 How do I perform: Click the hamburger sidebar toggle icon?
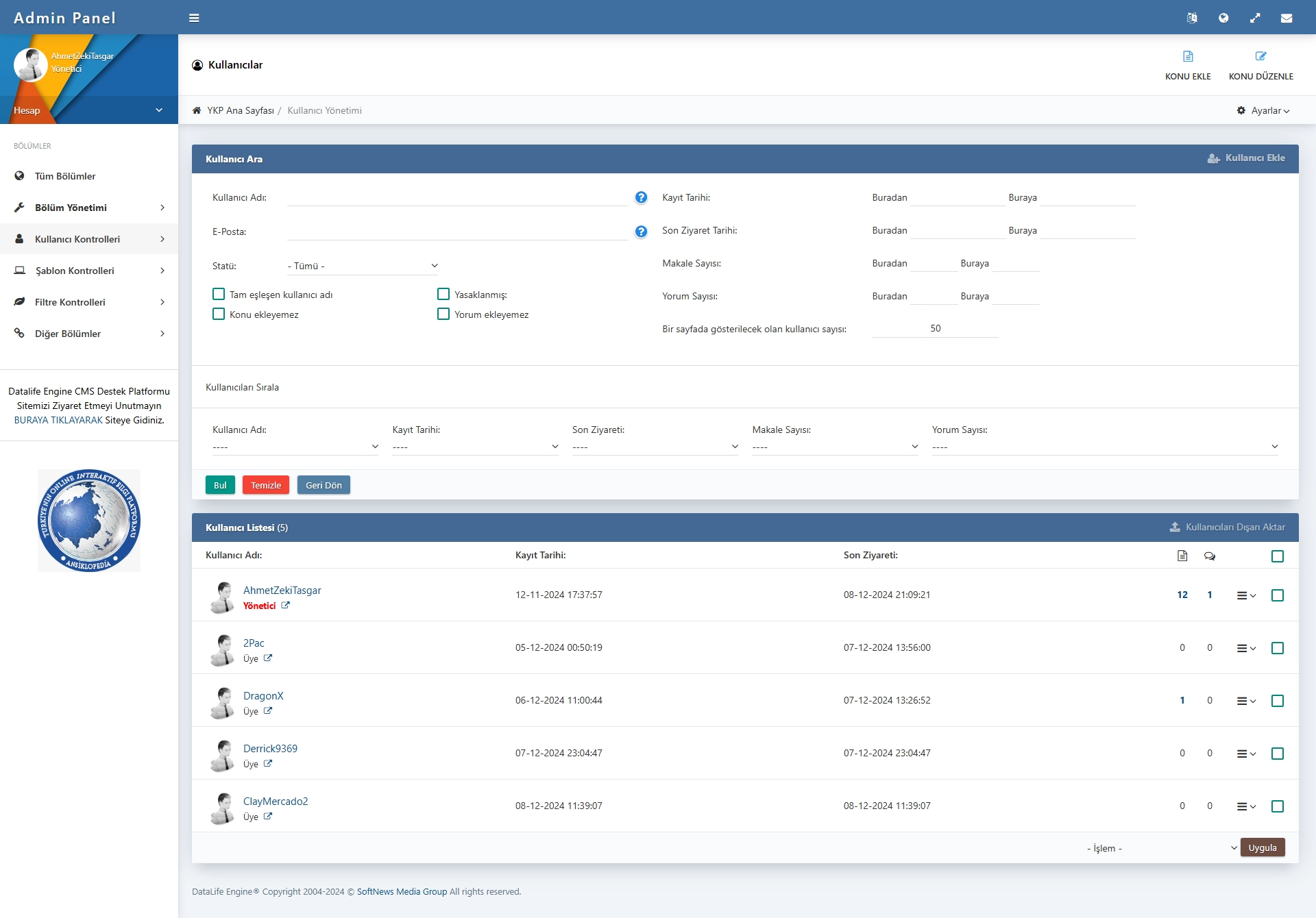[x=194, y=18]
